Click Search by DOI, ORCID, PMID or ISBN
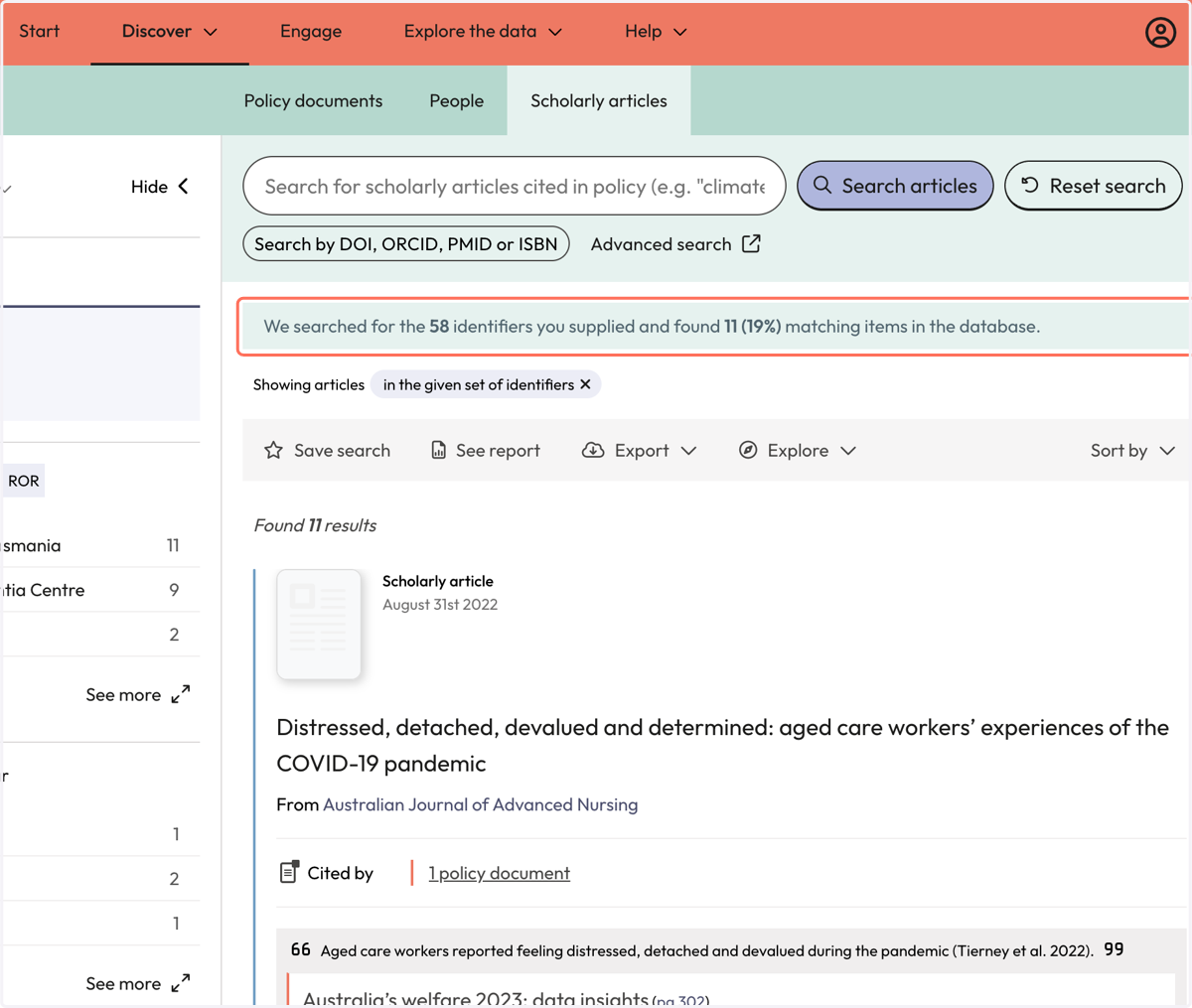Screen dimensions: 1192x1008 [406, 243]
